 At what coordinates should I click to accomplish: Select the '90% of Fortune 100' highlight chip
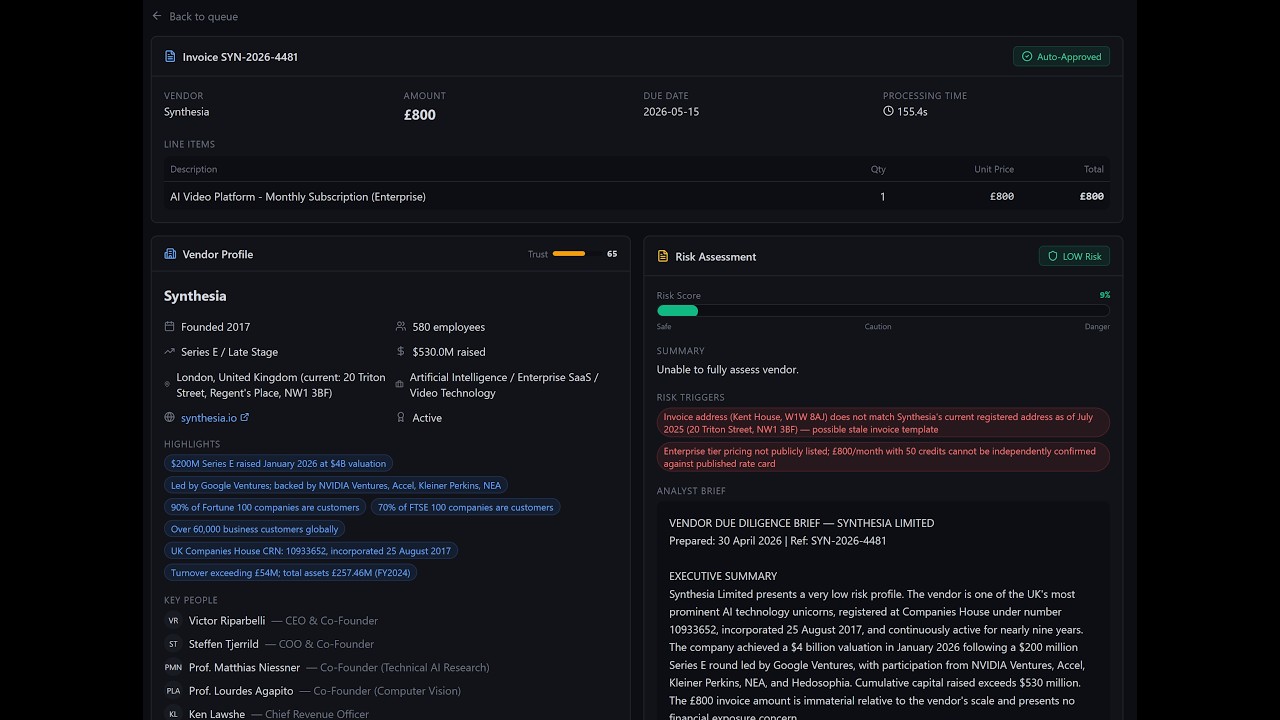click(265, 508)
